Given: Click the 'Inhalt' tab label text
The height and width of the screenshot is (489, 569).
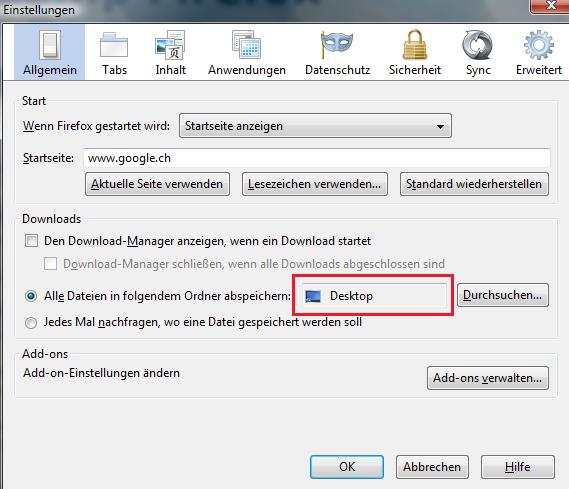Looking at the screenshot, I should pyautogui.click(x=171, y=70).
